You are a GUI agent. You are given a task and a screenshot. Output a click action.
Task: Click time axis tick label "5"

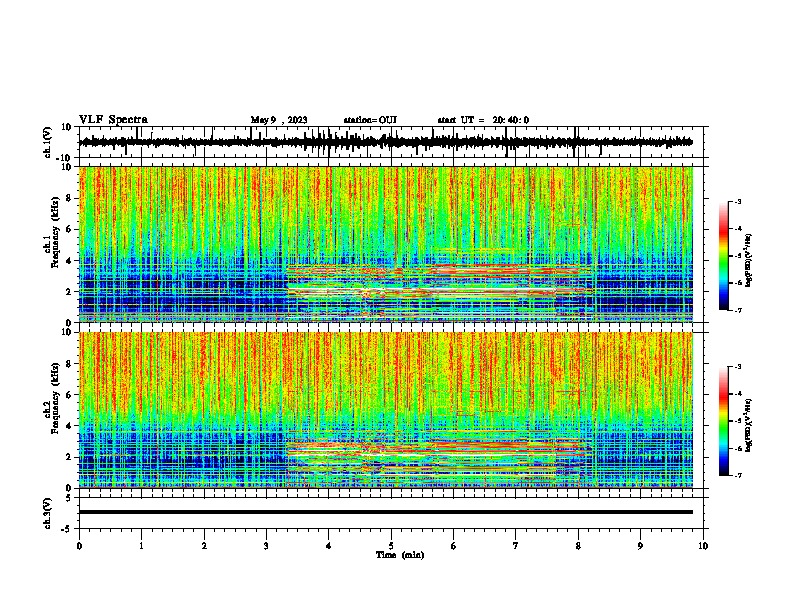pyautogui.click(x=391, y=546)
